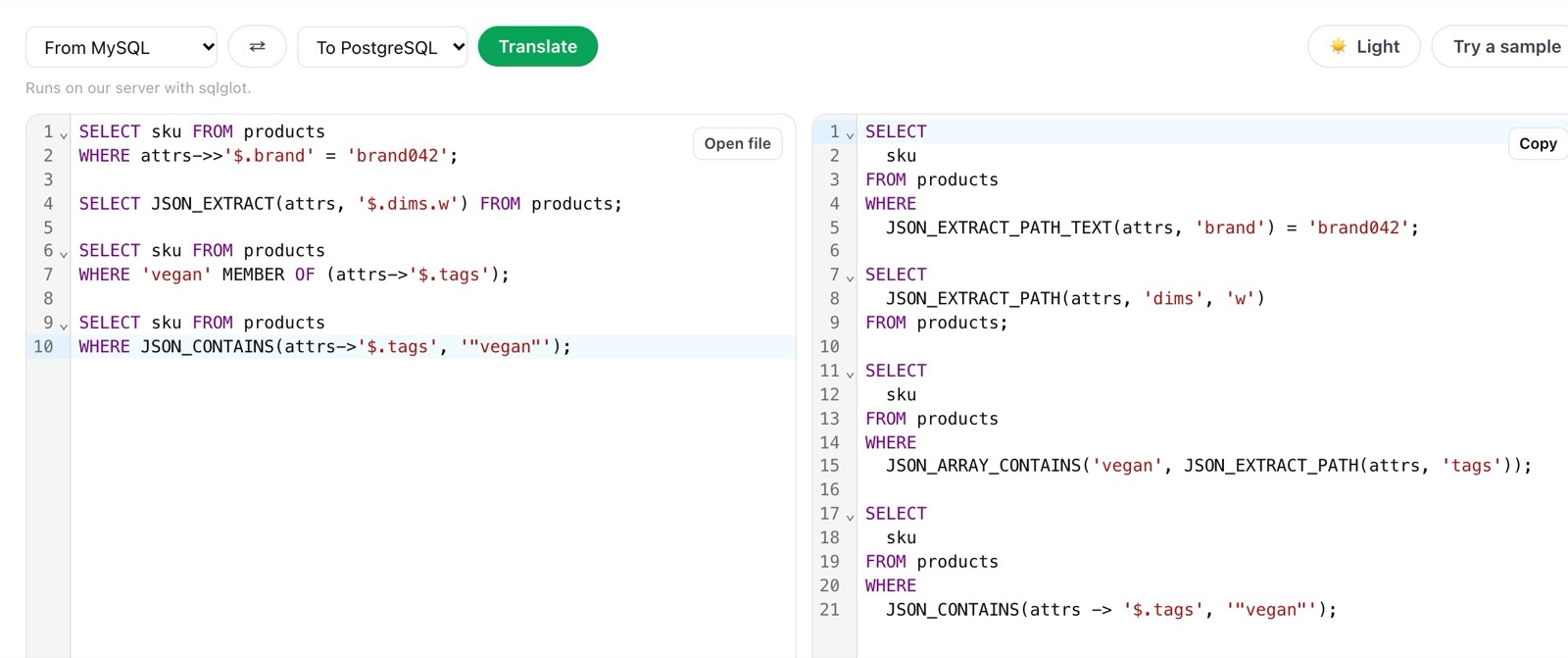
Task: Collapse fold arrow at input line 9
Action: pyautogui.click(x=64, y=326)
